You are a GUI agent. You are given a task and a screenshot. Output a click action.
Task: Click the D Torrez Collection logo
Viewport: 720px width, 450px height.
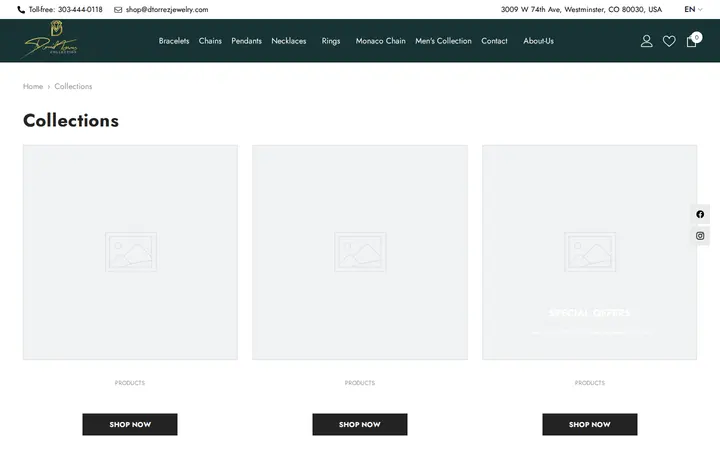51,39
